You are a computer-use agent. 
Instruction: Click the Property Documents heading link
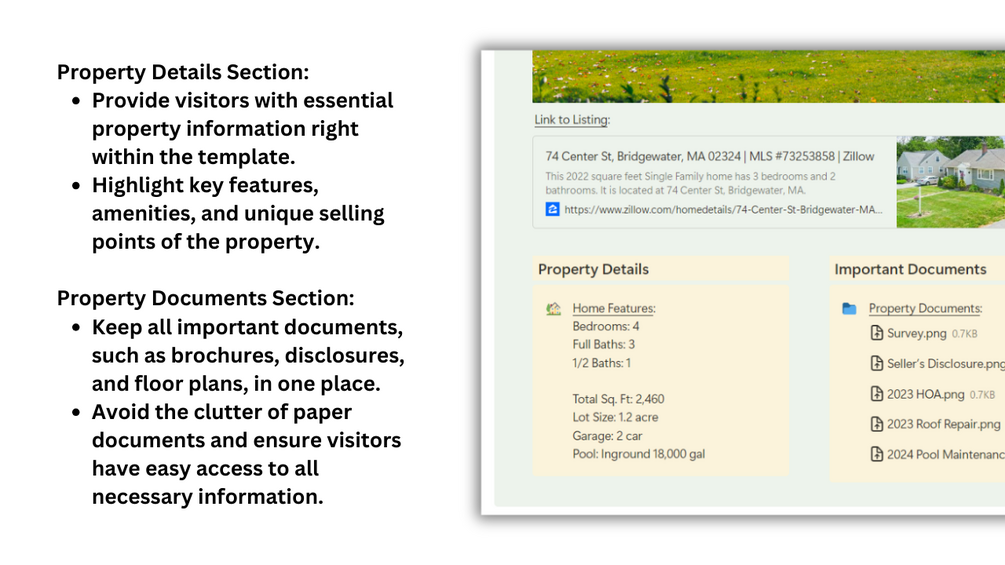pyautogui.click(x=926, y=309)
